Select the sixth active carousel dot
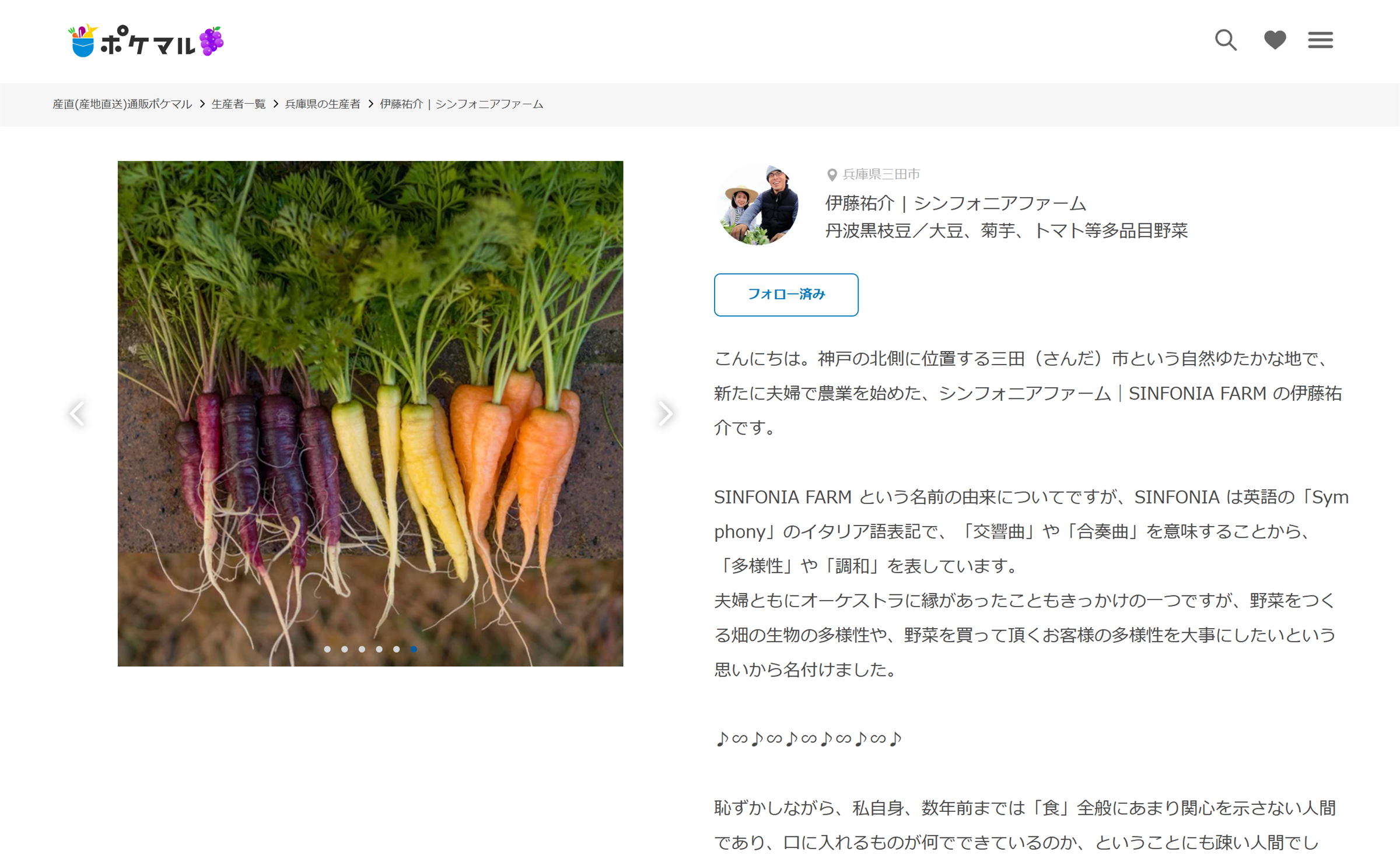 [x=414, y=649]
